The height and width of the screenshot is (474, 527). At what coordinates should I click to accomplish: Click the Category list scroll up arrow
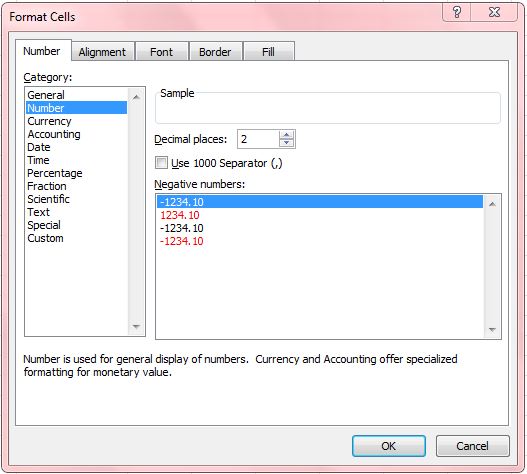136,97
